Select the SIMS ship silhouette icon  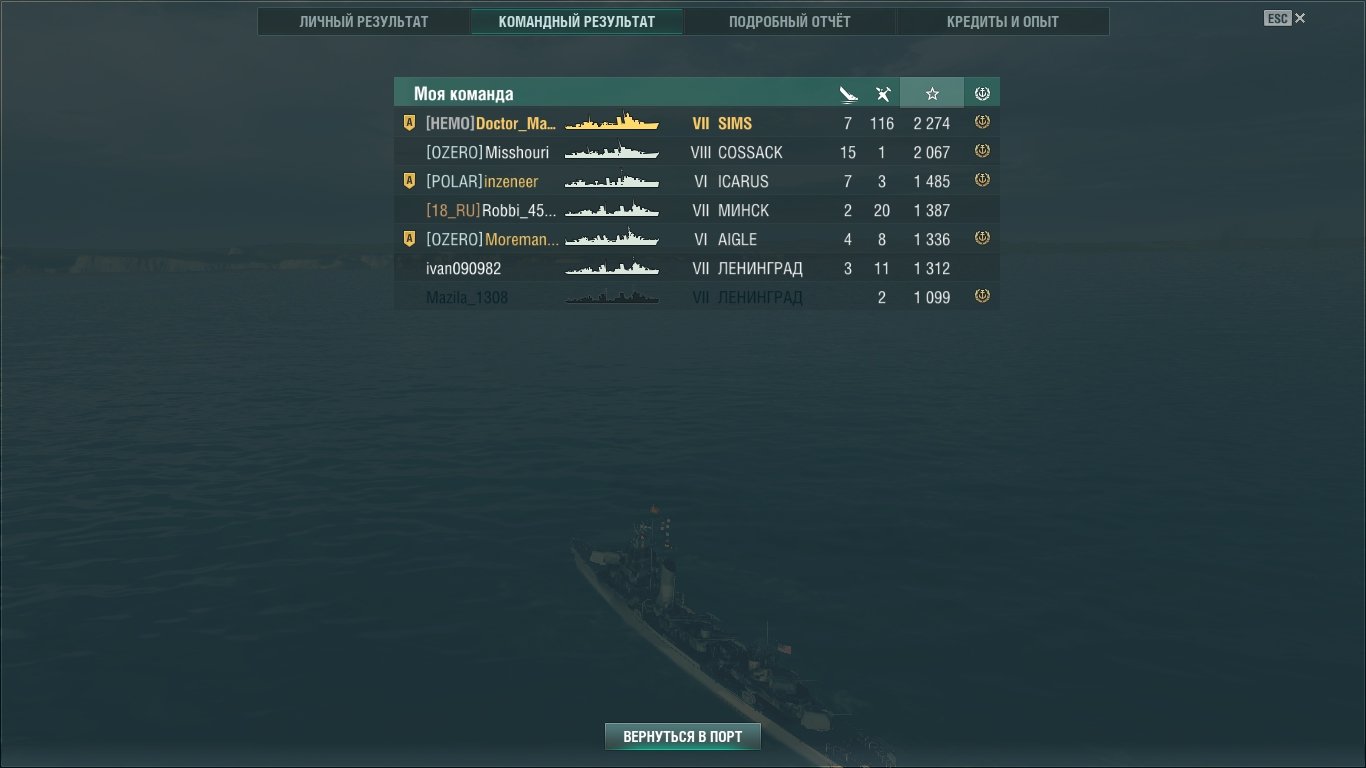point(612,123)
